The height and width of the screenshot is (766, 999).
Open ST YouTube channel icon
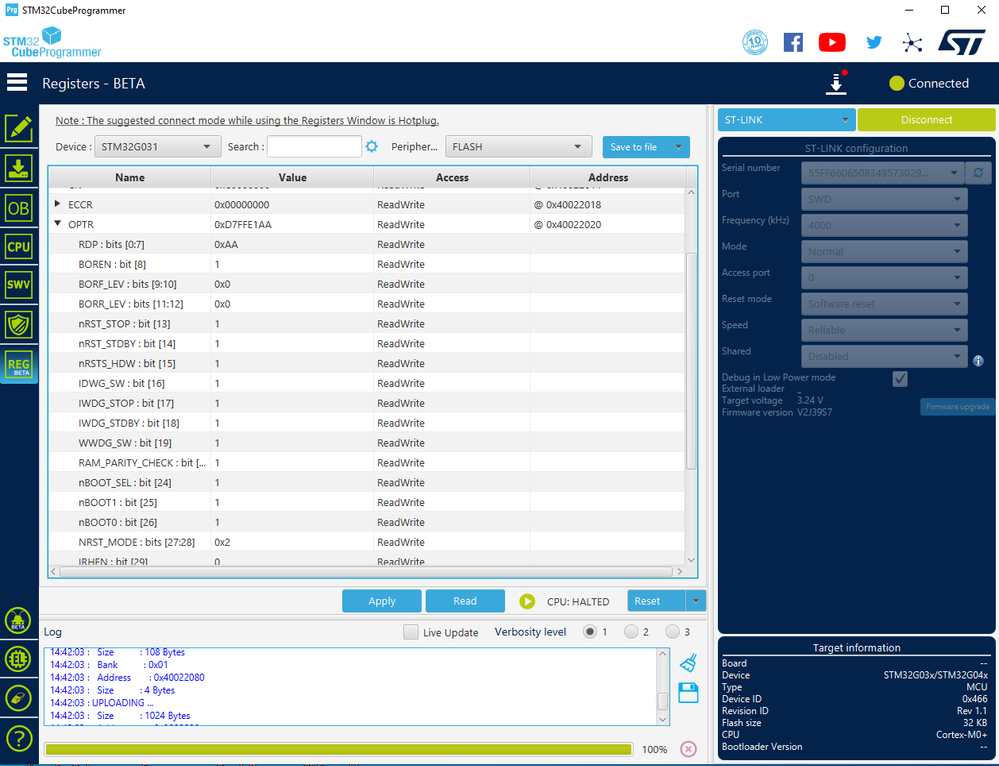point(832,43)
